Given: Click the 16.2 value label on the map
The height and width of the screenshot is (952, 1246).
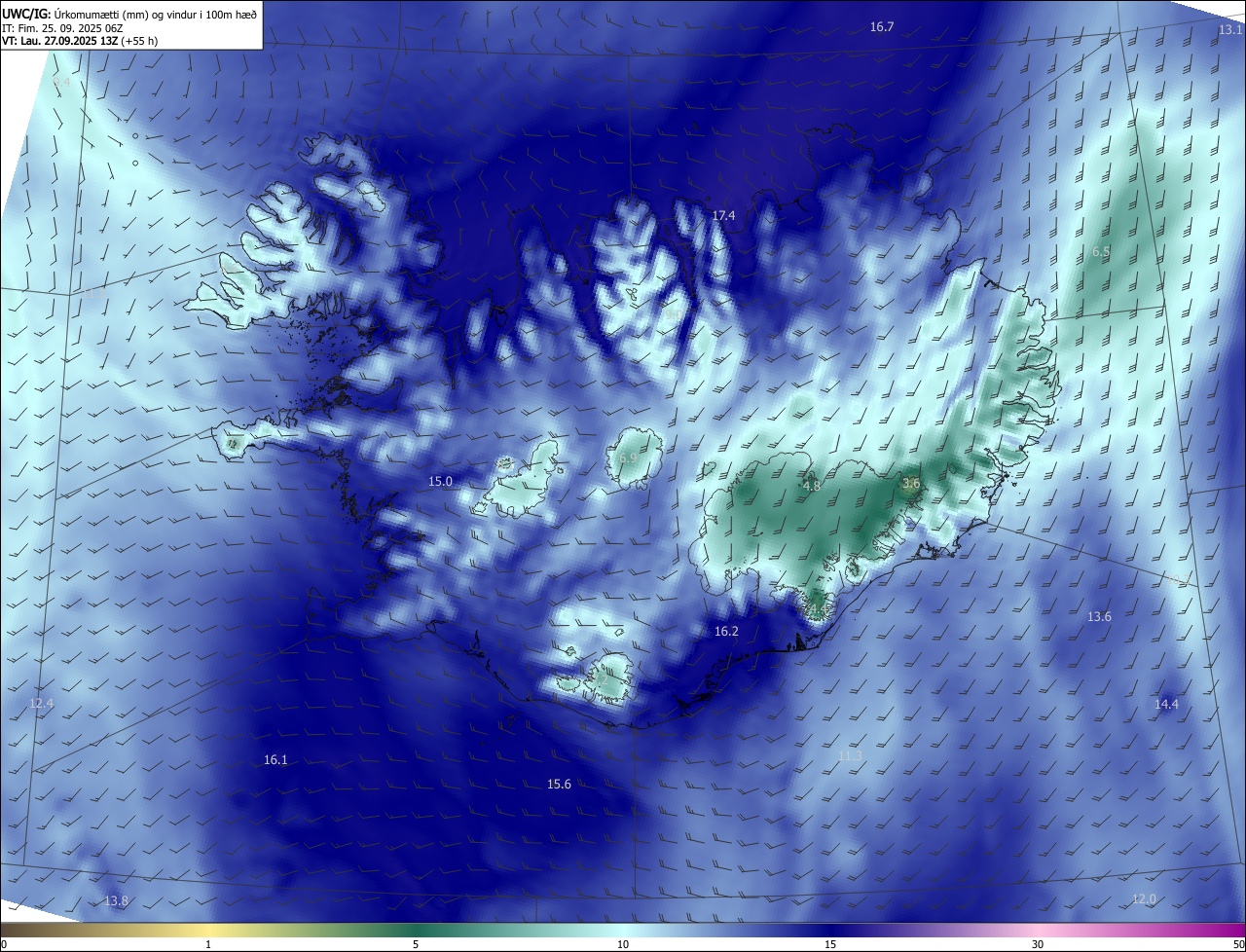Looking at the screenshot, I should pyautogui.click(x=726, y=632).
